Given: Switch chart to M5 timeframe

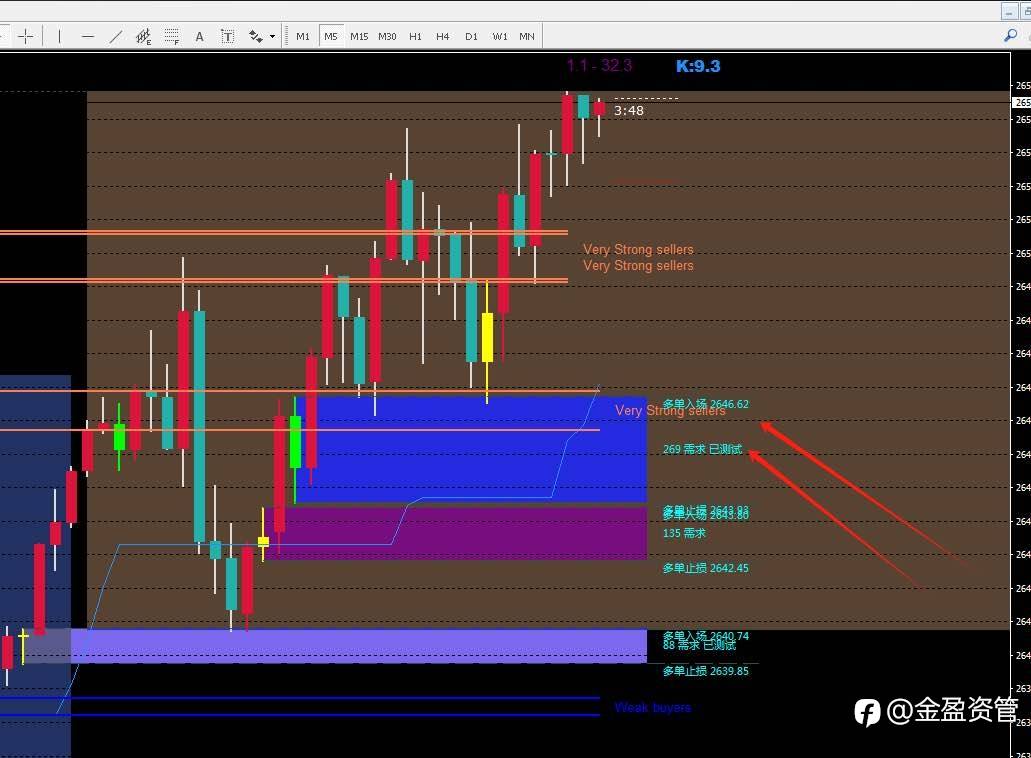Looking at the screenshot, I should [x=331, y=36].
